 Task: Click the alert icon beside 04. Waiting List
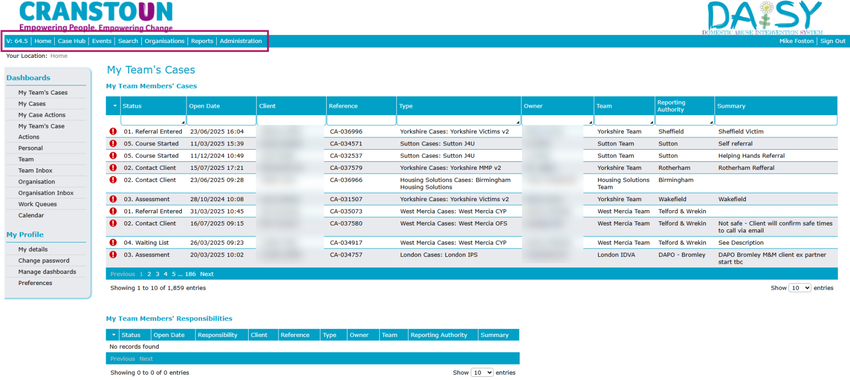[113, 243]
